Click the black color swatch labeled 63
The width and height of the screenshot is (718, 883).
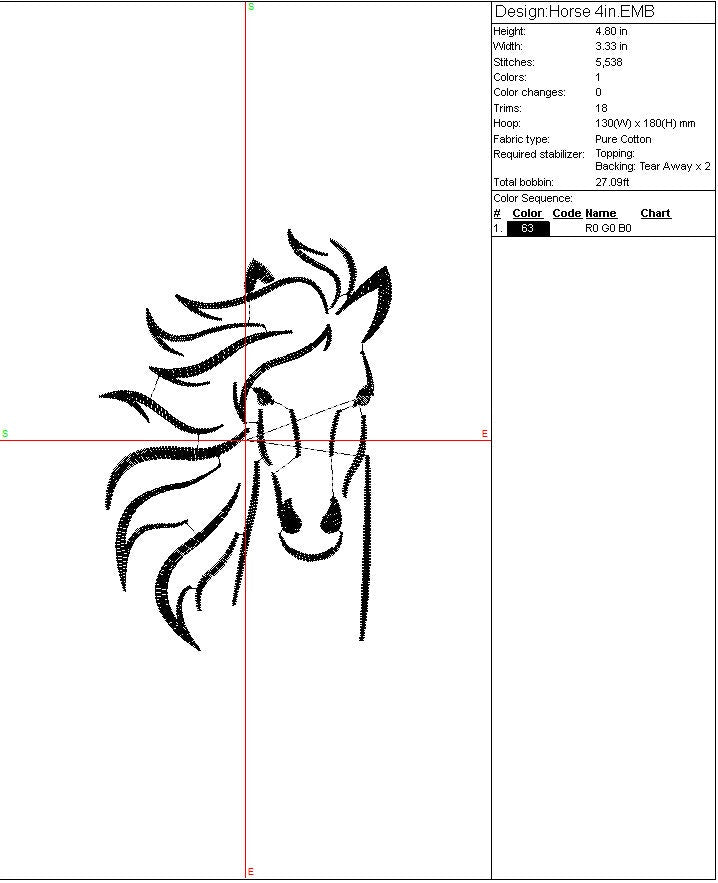click(528, 229)
